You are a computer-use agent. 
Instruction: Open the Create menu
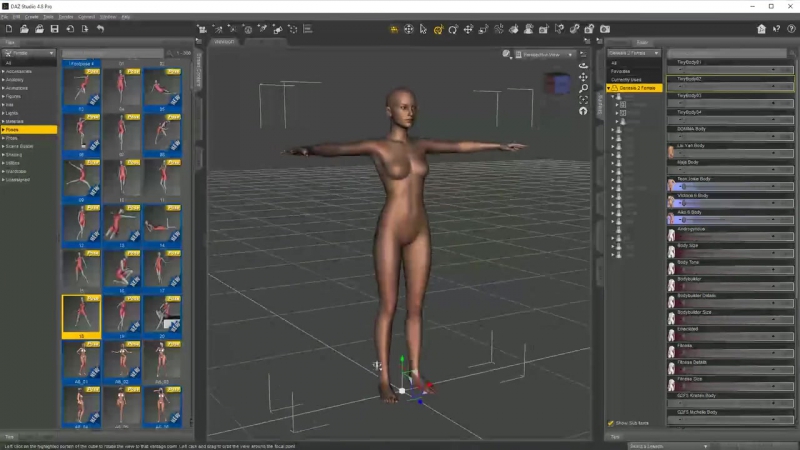tap(32, 17)
